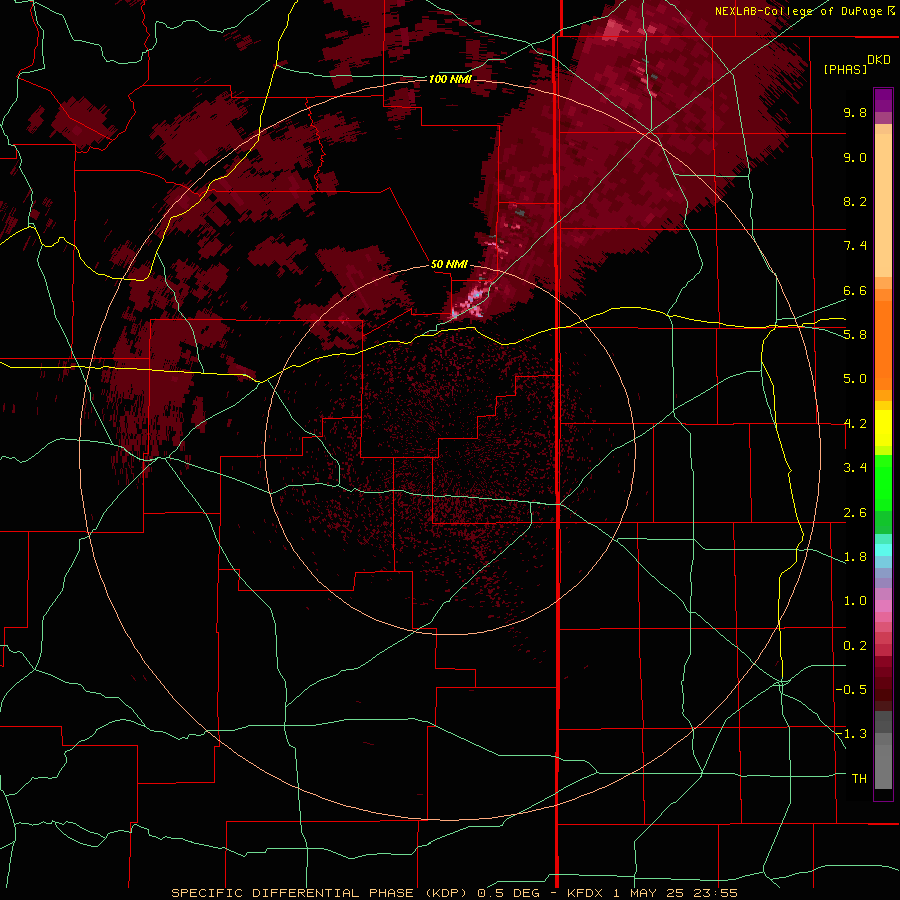Screen dimensions: 900x900
Task: Click the TH threshold label on the scale
Action: pos(859,779)
